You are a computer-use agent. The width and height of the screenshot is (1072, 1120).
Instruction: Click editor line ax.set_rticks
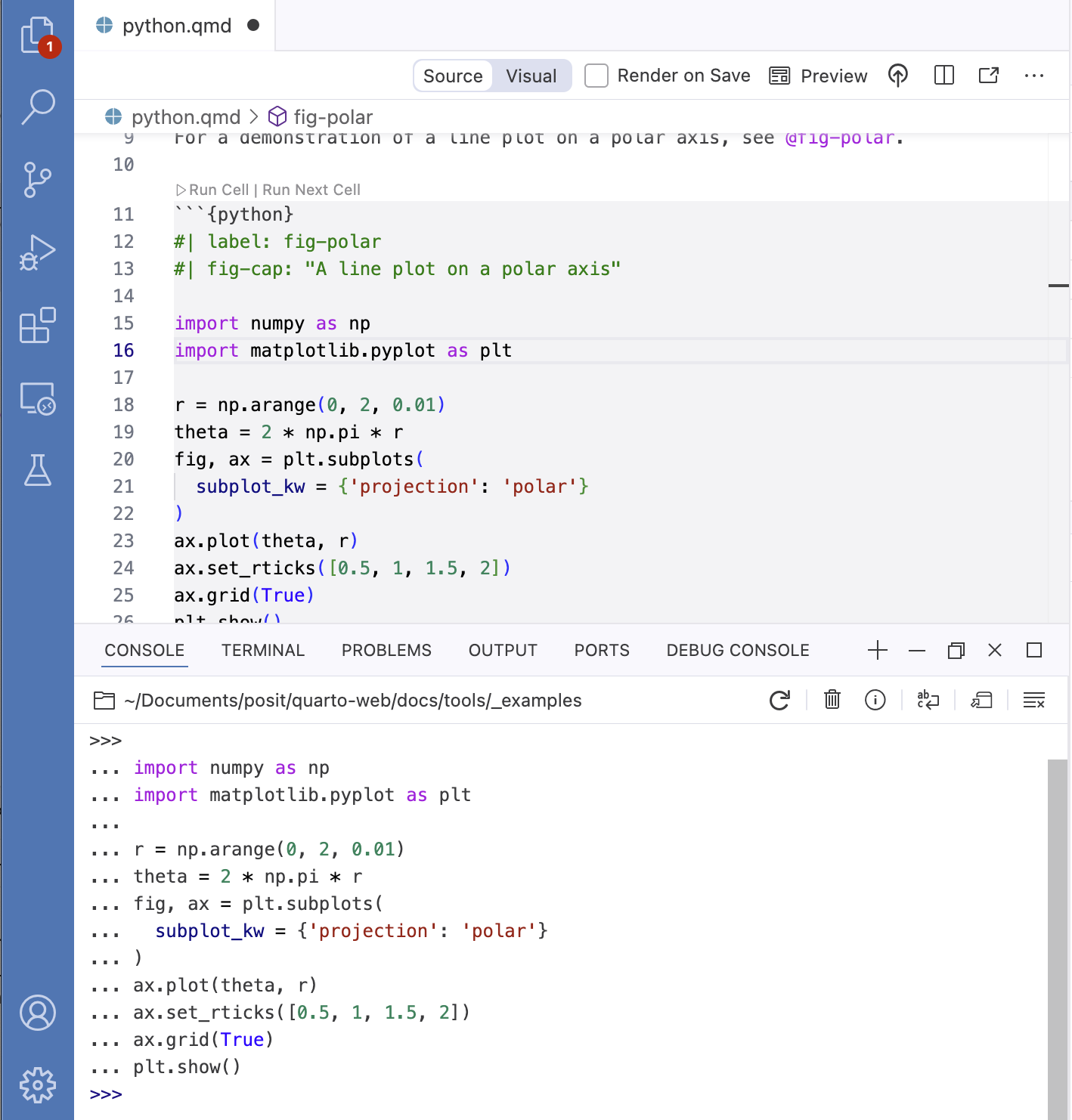(342, 568)
